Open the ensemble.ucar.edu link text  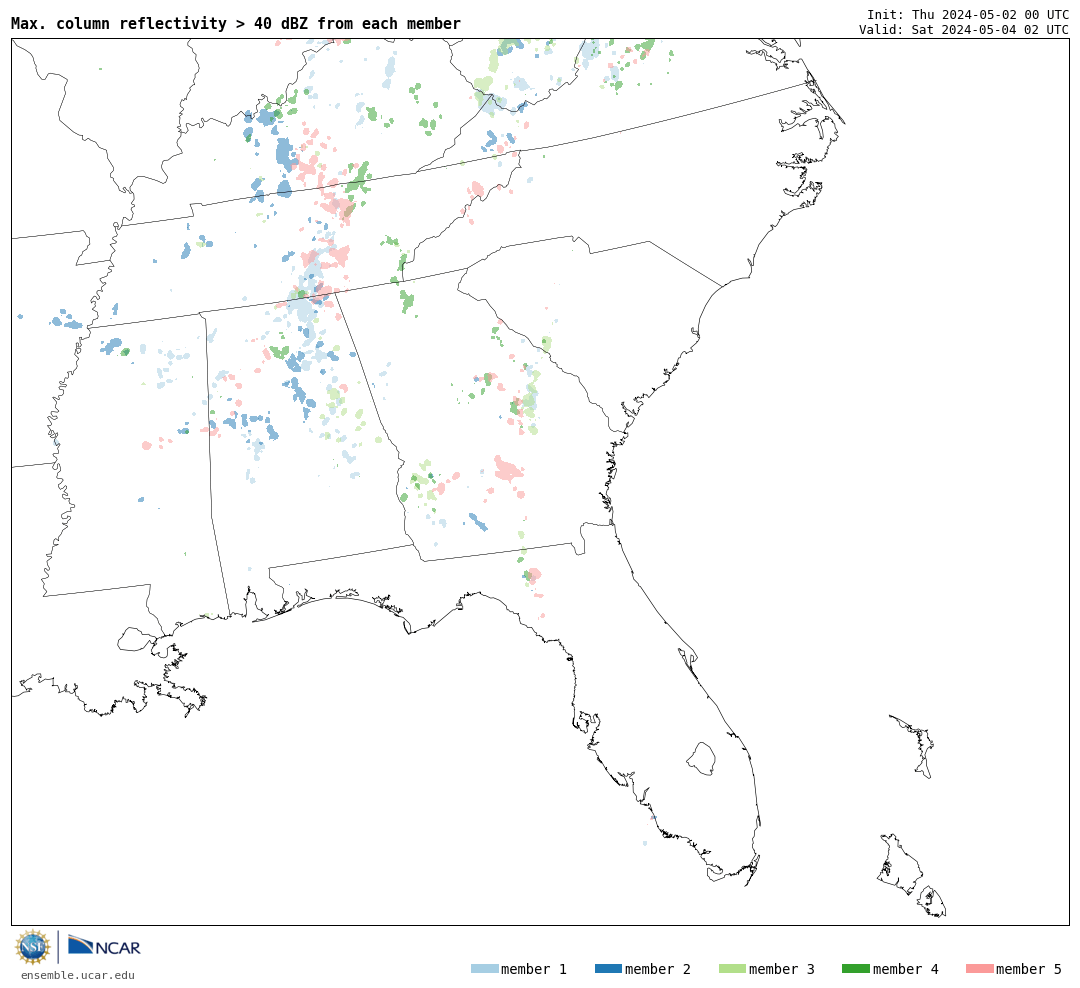coord(77,975)
